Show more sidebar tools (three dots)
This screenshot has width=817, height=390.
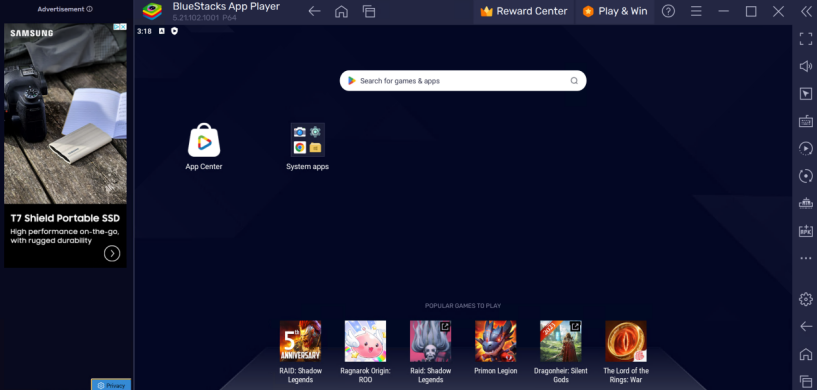[x=806, y=258]
